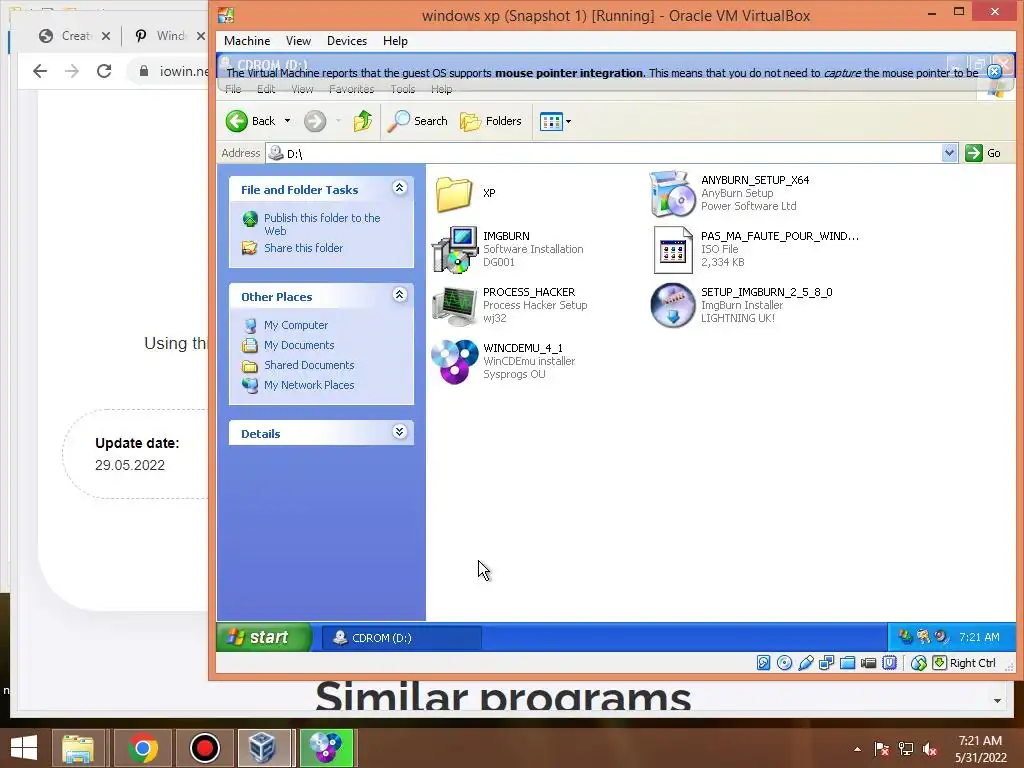Go up one folder level
1024x768 pixels.
pyautogui.click(x=363, y=121)
